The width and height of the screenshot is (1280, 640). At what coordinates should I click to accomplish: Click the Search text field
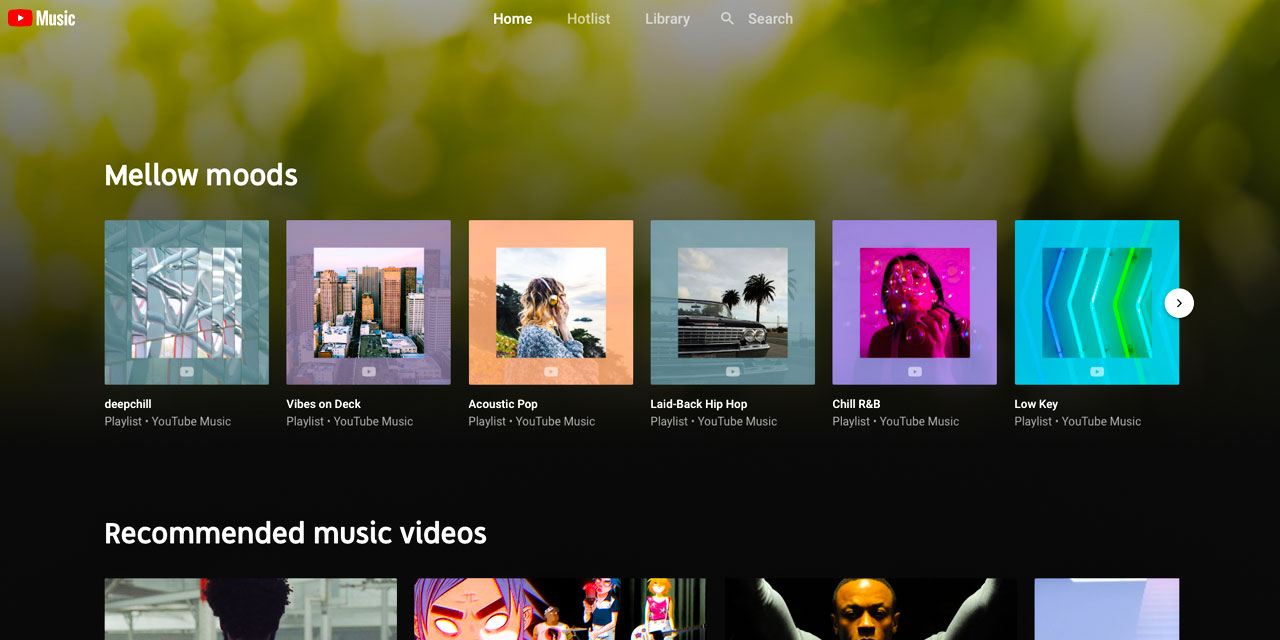click(770, 19)
